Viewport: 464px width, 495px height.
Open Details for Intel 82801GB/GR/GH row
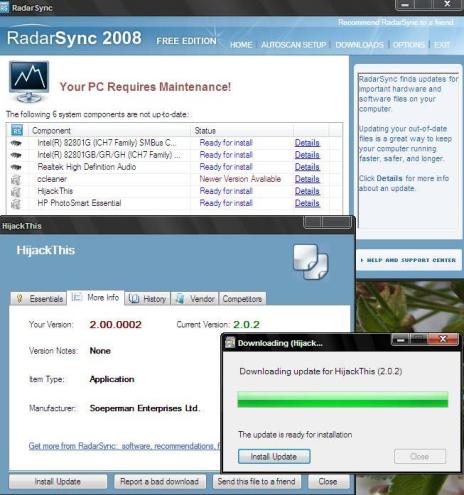click(307, 155)
